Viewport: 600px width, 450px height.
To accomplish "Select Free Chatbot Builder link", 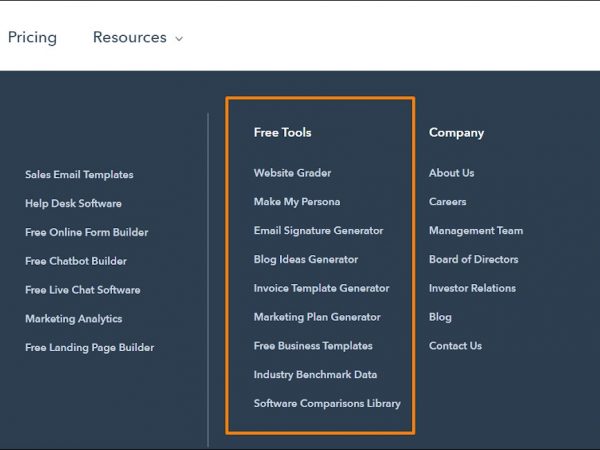I will coord(76,262).
